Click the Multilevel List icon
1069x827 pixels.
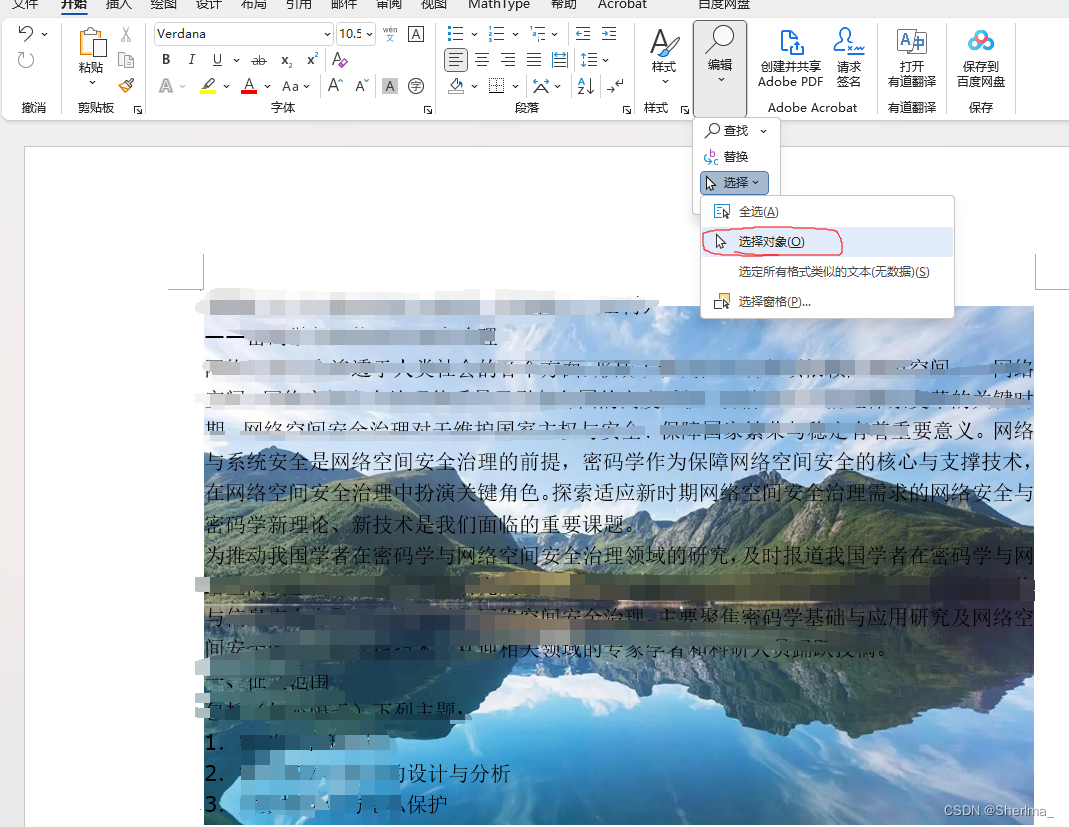point(538,33)
